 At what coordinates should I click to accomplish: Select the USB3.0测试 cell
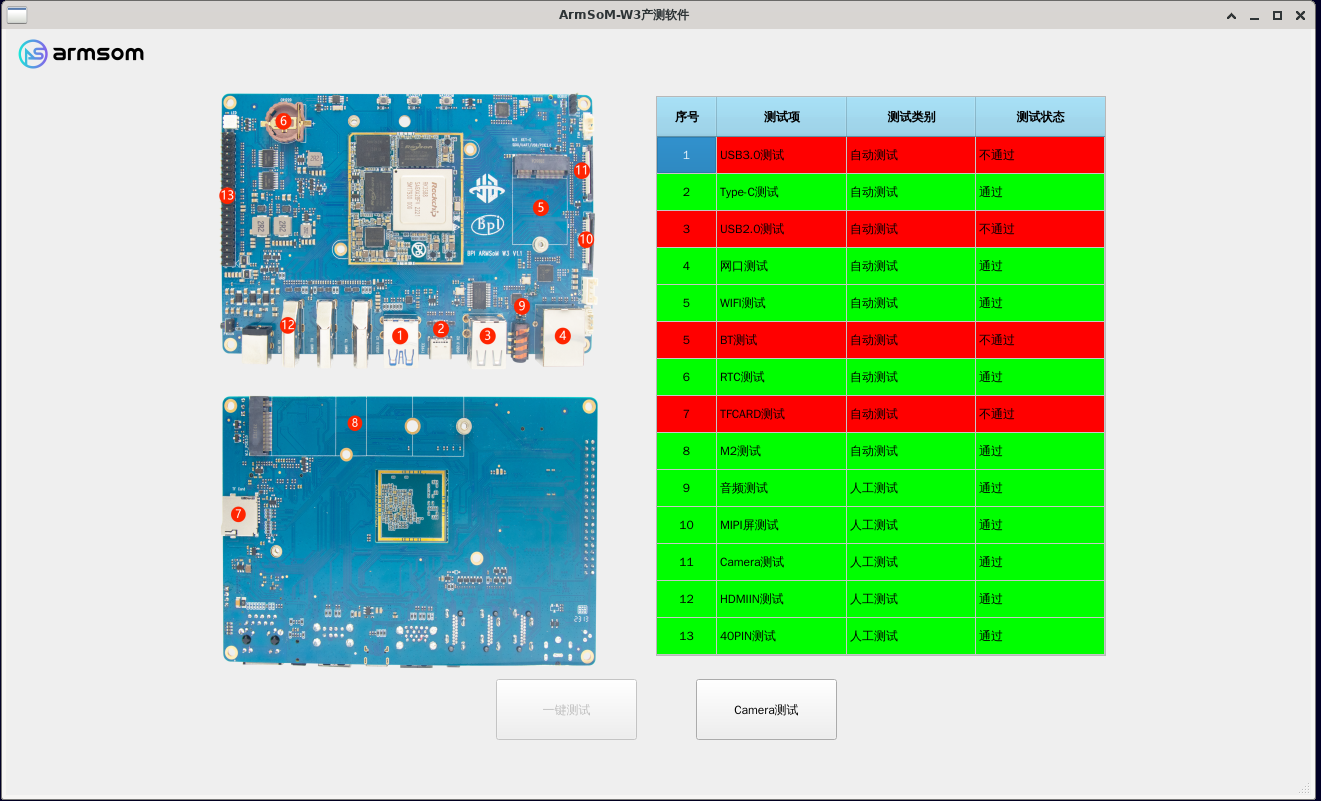click(x=782, y=155)
